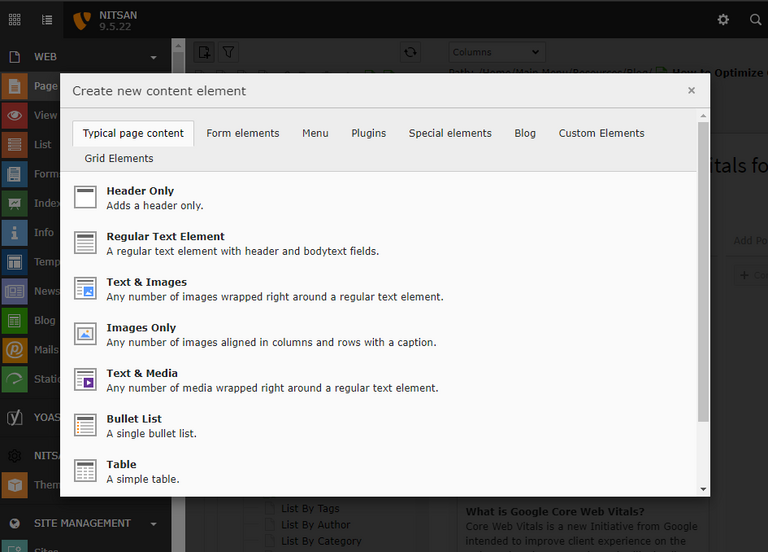Screen dimensions: 768x552
Task: Open the Columns dropdown
Action: tap(495, 52)
